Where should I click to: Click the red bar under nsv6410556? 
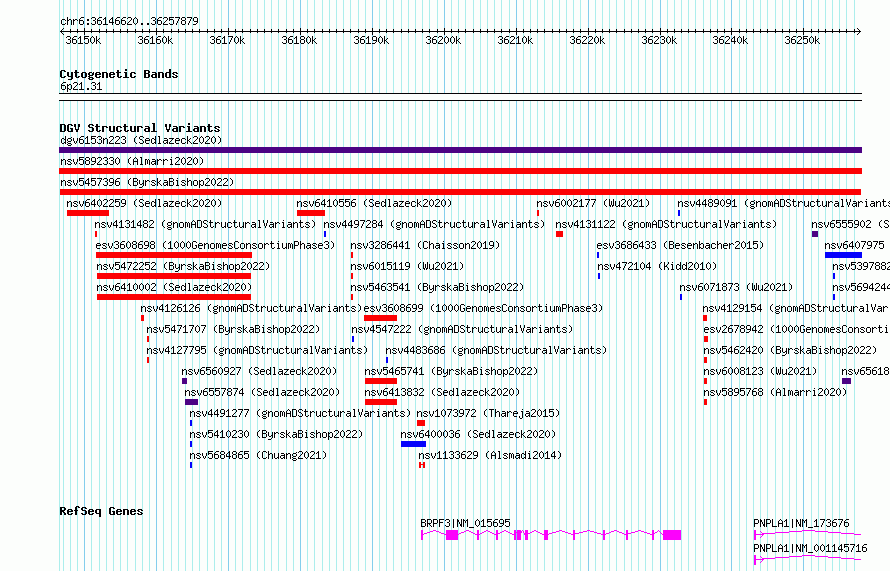tap(310, 213)
